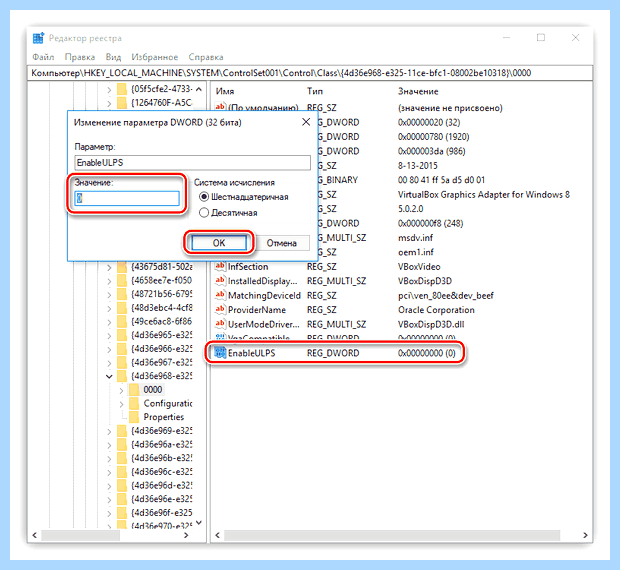The width and height of the screenshot is (620, 570).
Task: Click values pane horizontal scrollbar thumb
Action: click(392, 535)
